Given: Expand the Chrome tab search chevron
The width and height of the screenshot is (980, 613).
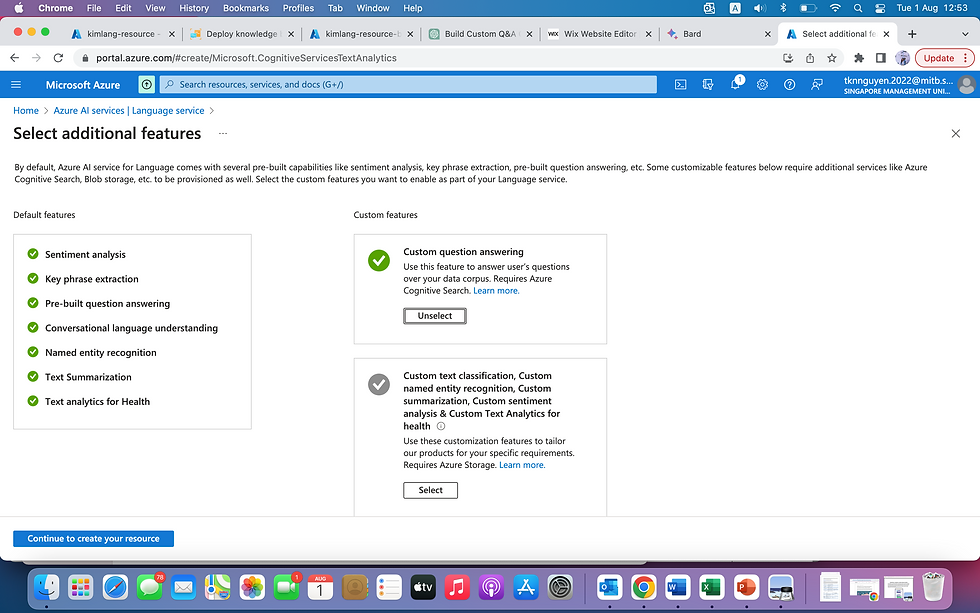Looking at the screenshot, I should click(x=964, y=34).
